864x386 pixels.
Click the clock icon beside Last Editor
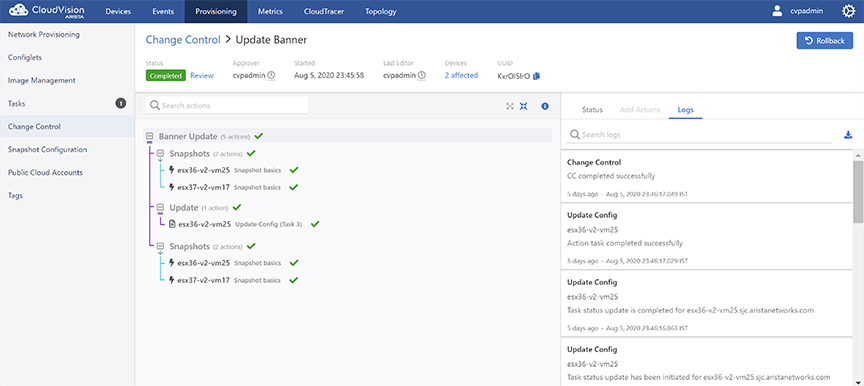[x=422, y=76]
